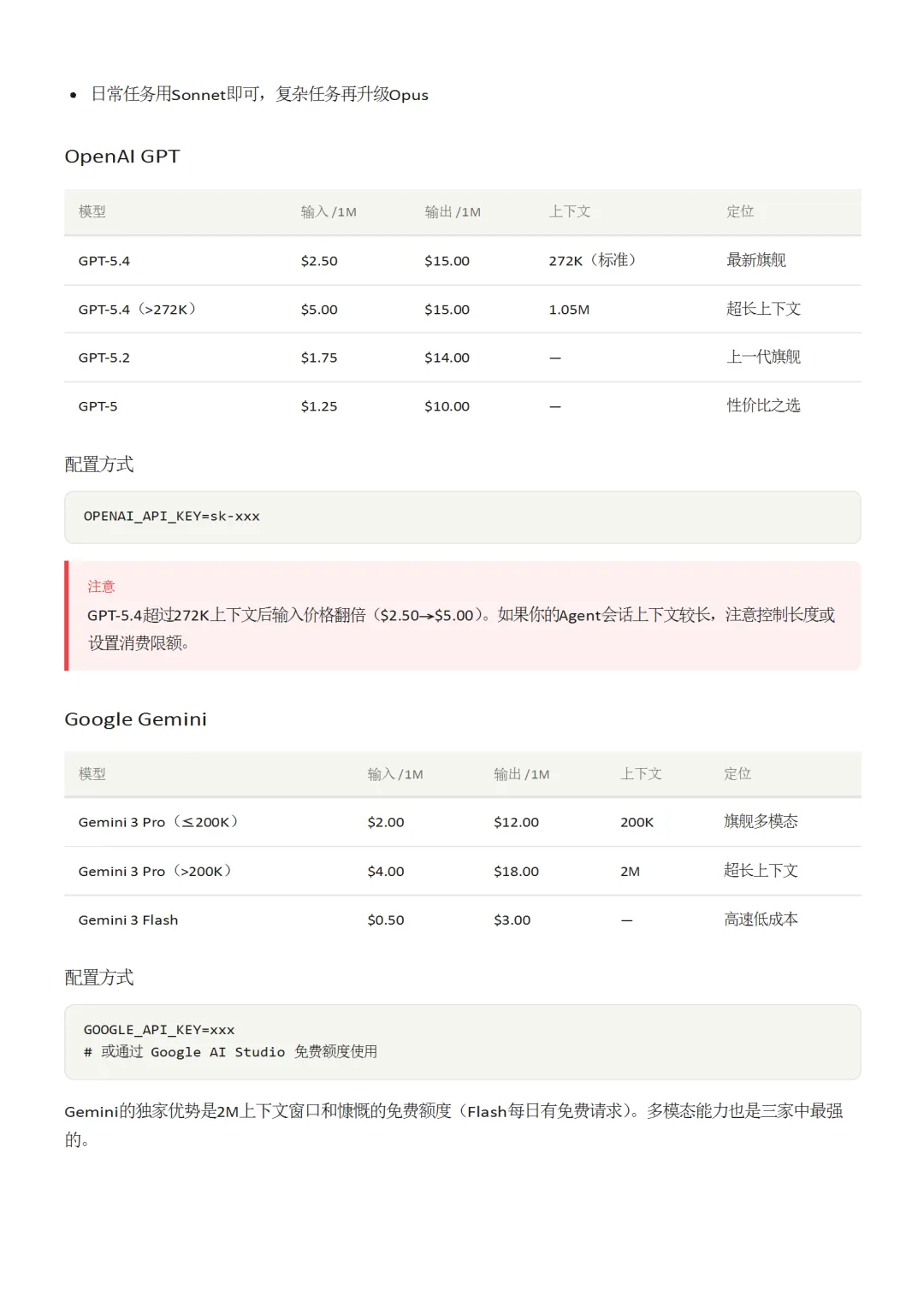Click the $3.00 output price cell
924x1307 pixels.
pos(512,920)
